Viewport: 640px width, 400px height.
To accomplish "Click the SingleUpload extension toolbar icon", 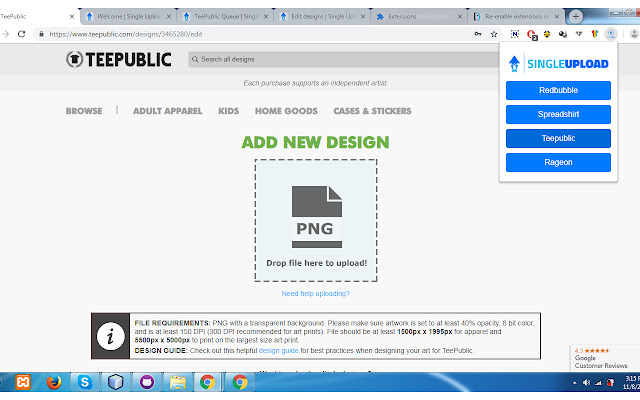I will pyautogui.click(x=611, y=34).
